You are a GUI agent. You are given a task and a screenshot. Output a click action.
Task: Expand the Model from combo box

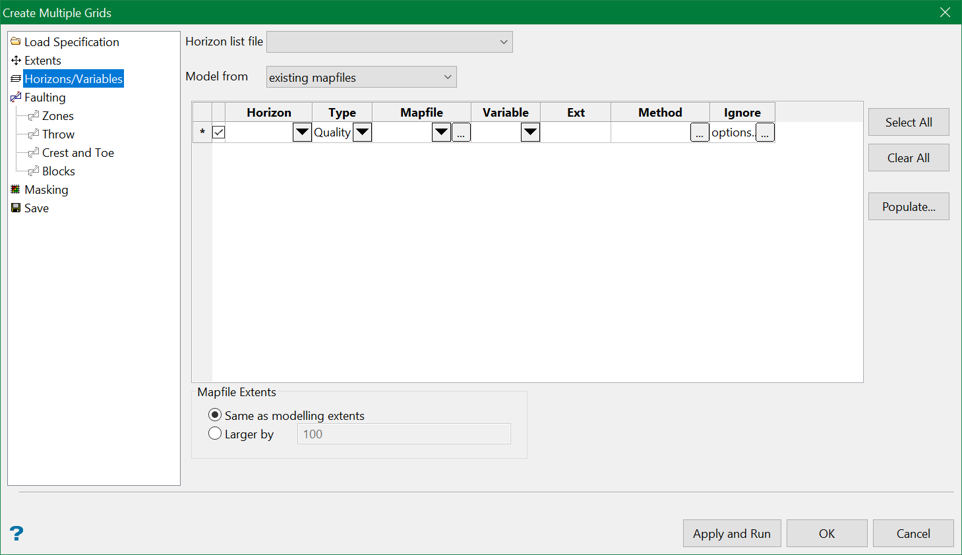click(447, 77)
